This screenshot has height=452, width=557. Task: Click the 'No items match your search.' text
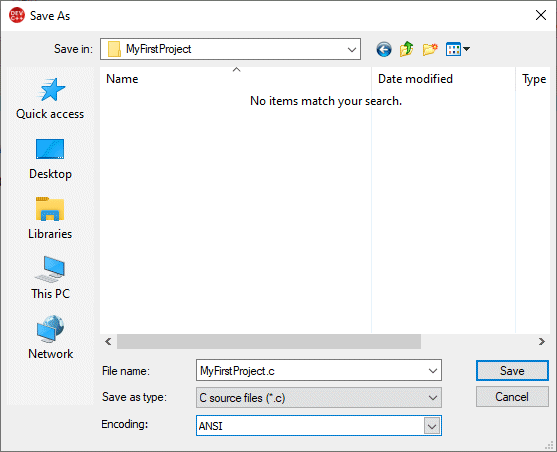(326, 101)
